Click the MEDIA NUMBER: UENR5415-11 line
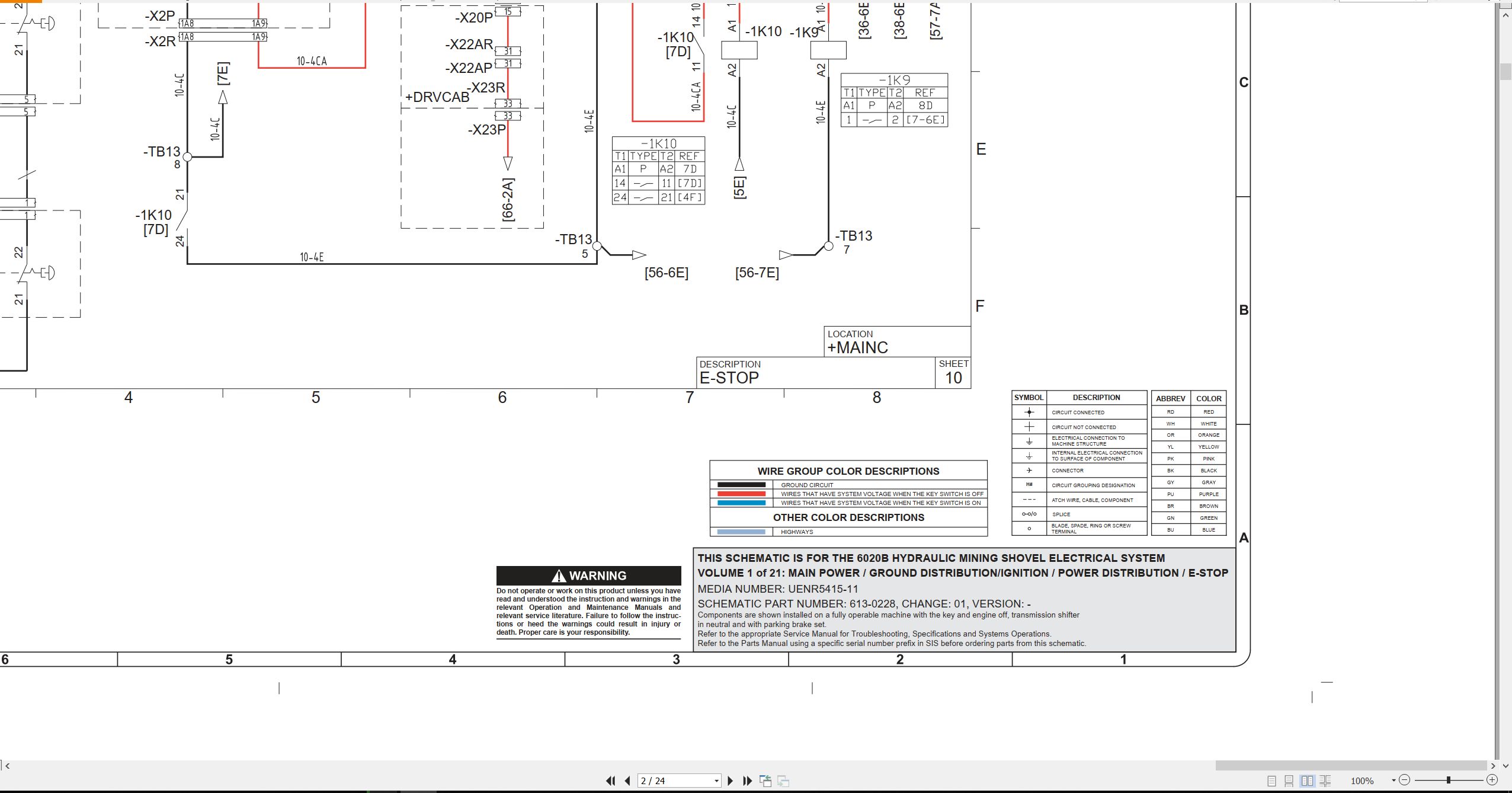Viewport: 1512px width, 793px height. point(777,589)
